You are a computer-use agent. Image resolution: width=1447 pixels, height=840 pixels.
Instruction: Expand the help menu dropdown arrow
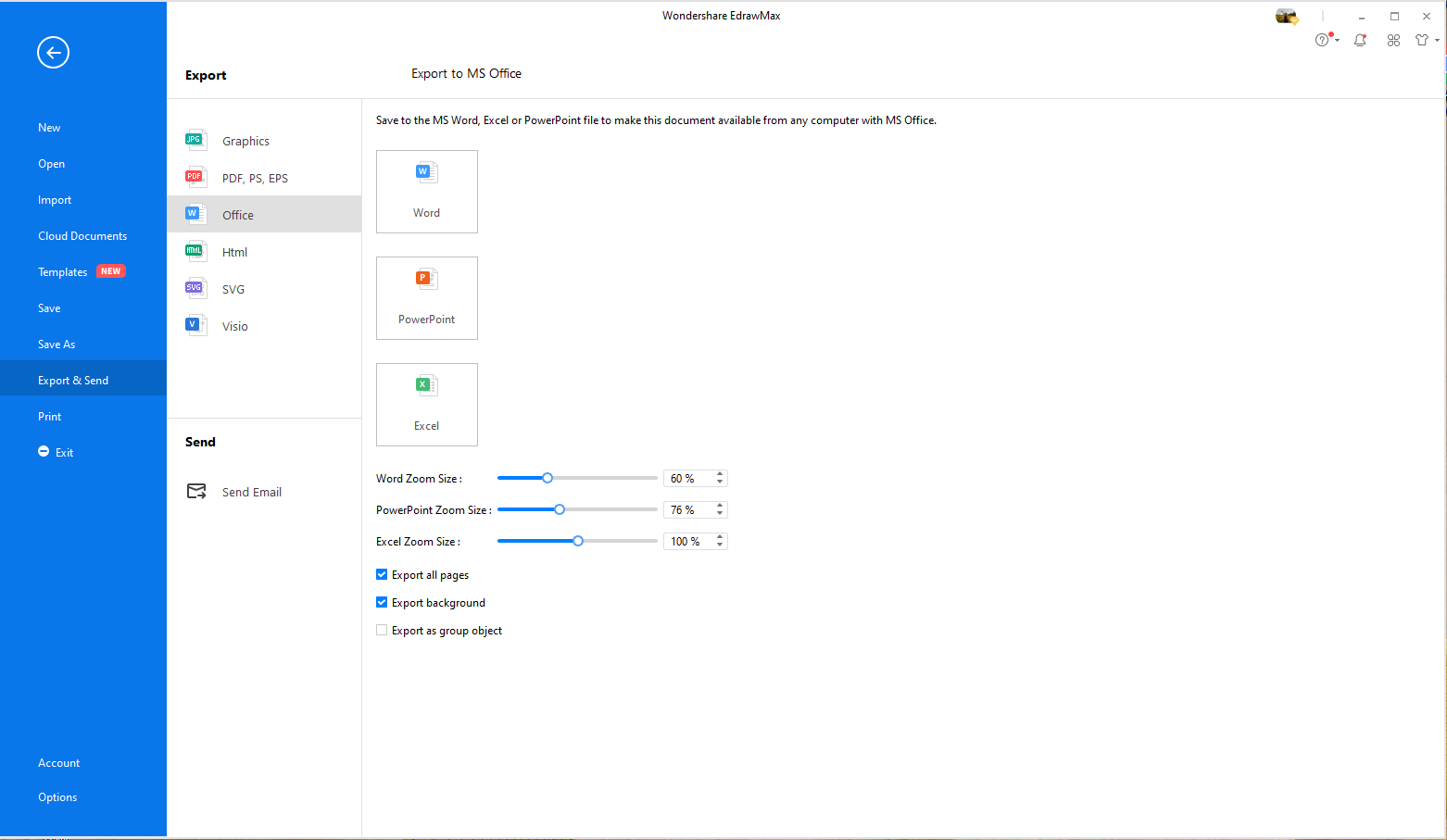coord(1337,41)
